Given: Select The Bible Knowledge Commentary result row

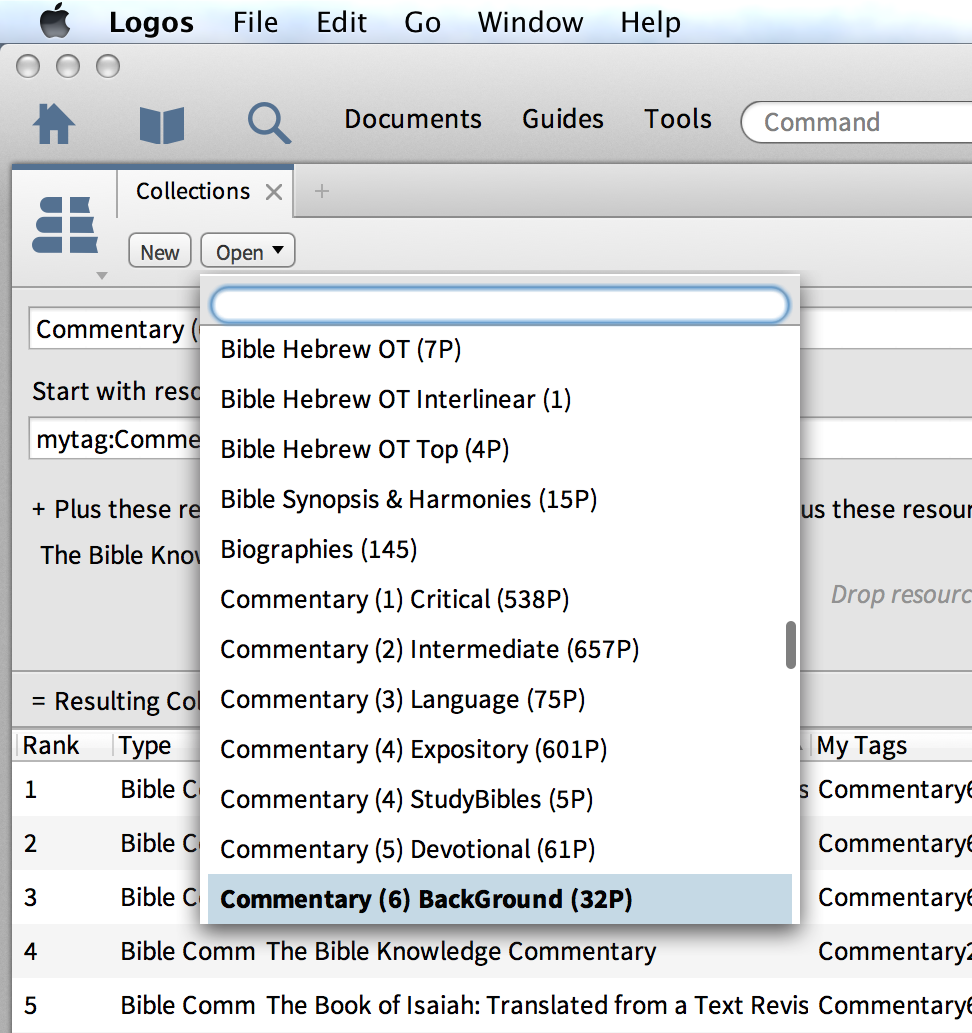Looking at the screenshot, I should (492, 951).
